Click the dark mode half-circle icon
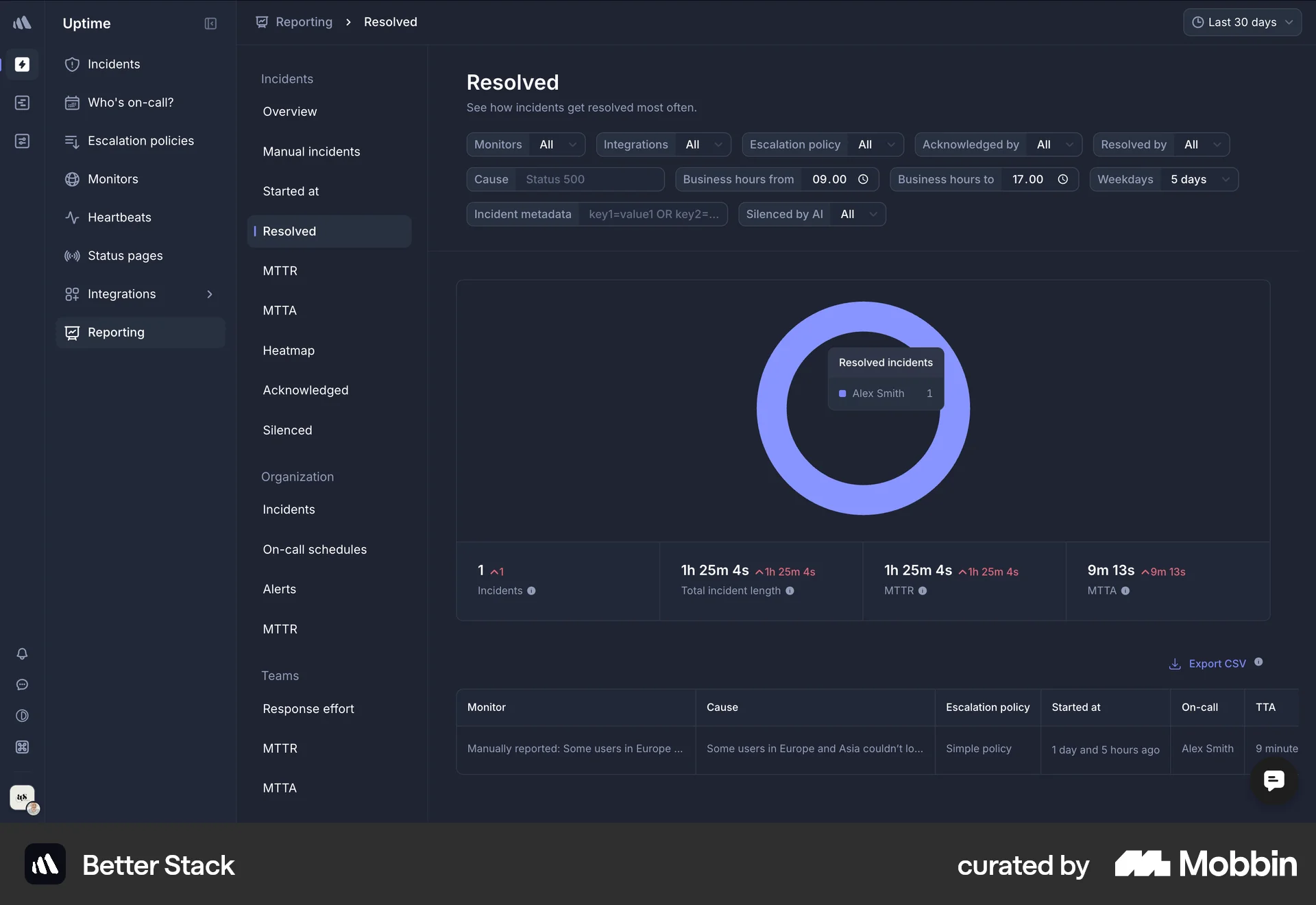Screen dimensions: 1316x905 coord(23,716)
